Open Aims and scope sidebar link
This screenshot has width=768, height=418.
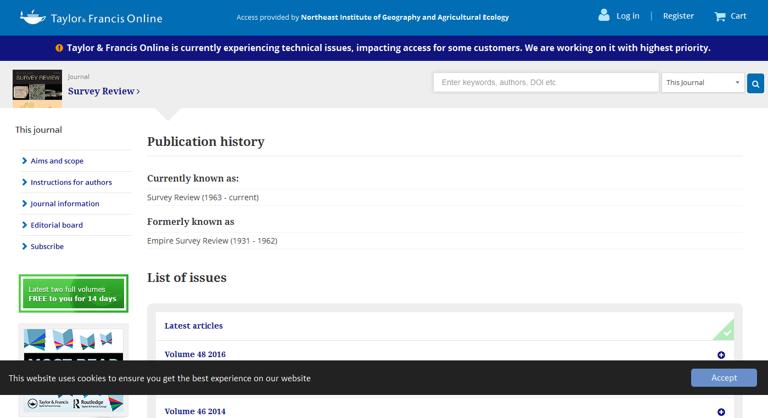click(57, 161)
